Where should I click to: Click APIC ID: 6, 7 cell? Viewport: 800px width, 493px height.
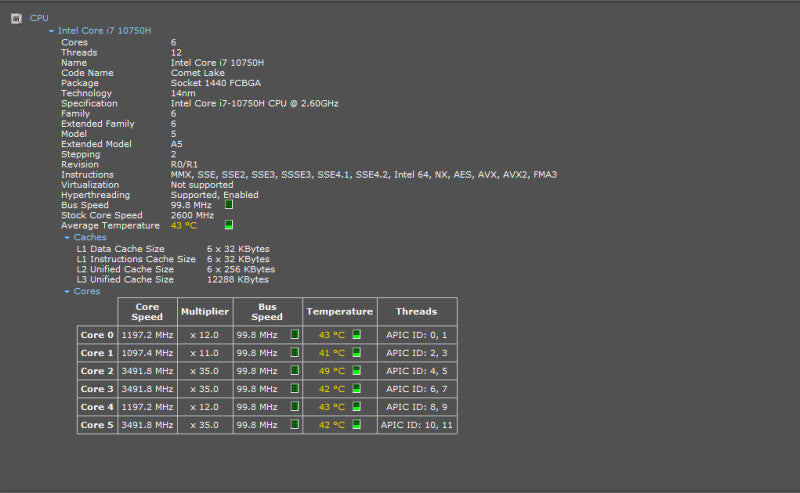416,389
